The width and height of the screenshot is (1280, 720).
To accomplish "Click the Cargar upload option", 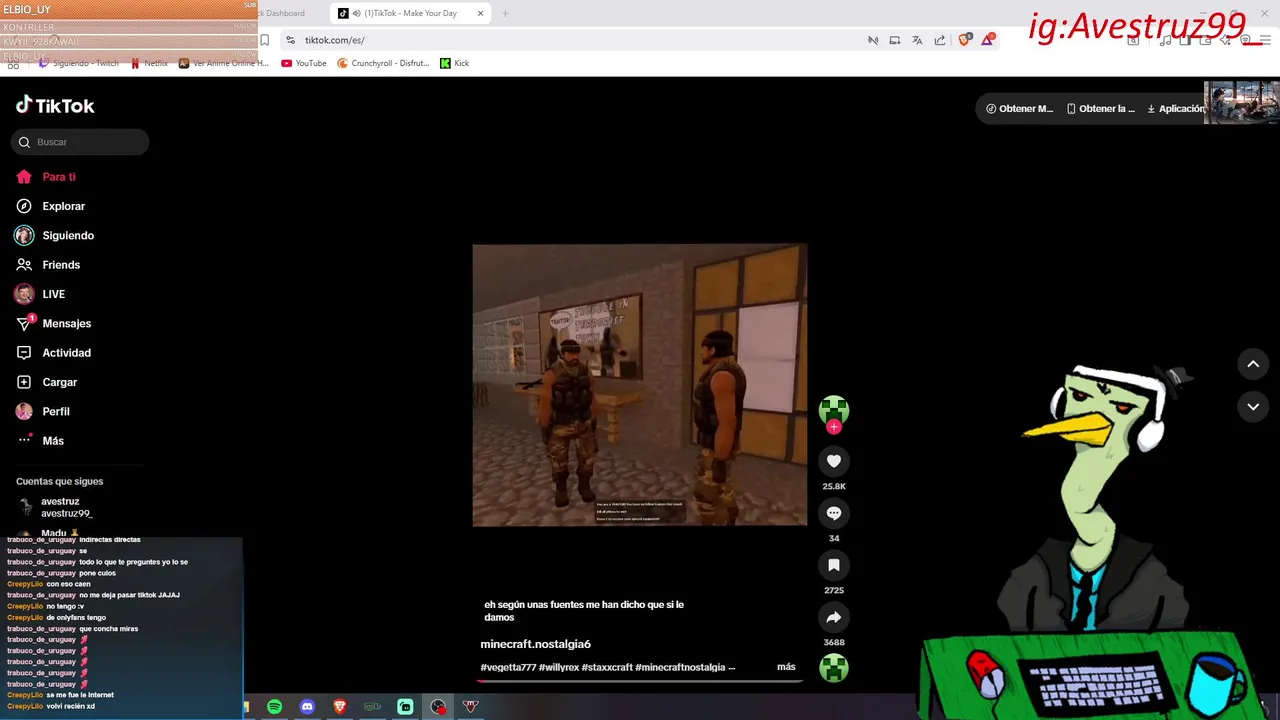I will [46, 382].
